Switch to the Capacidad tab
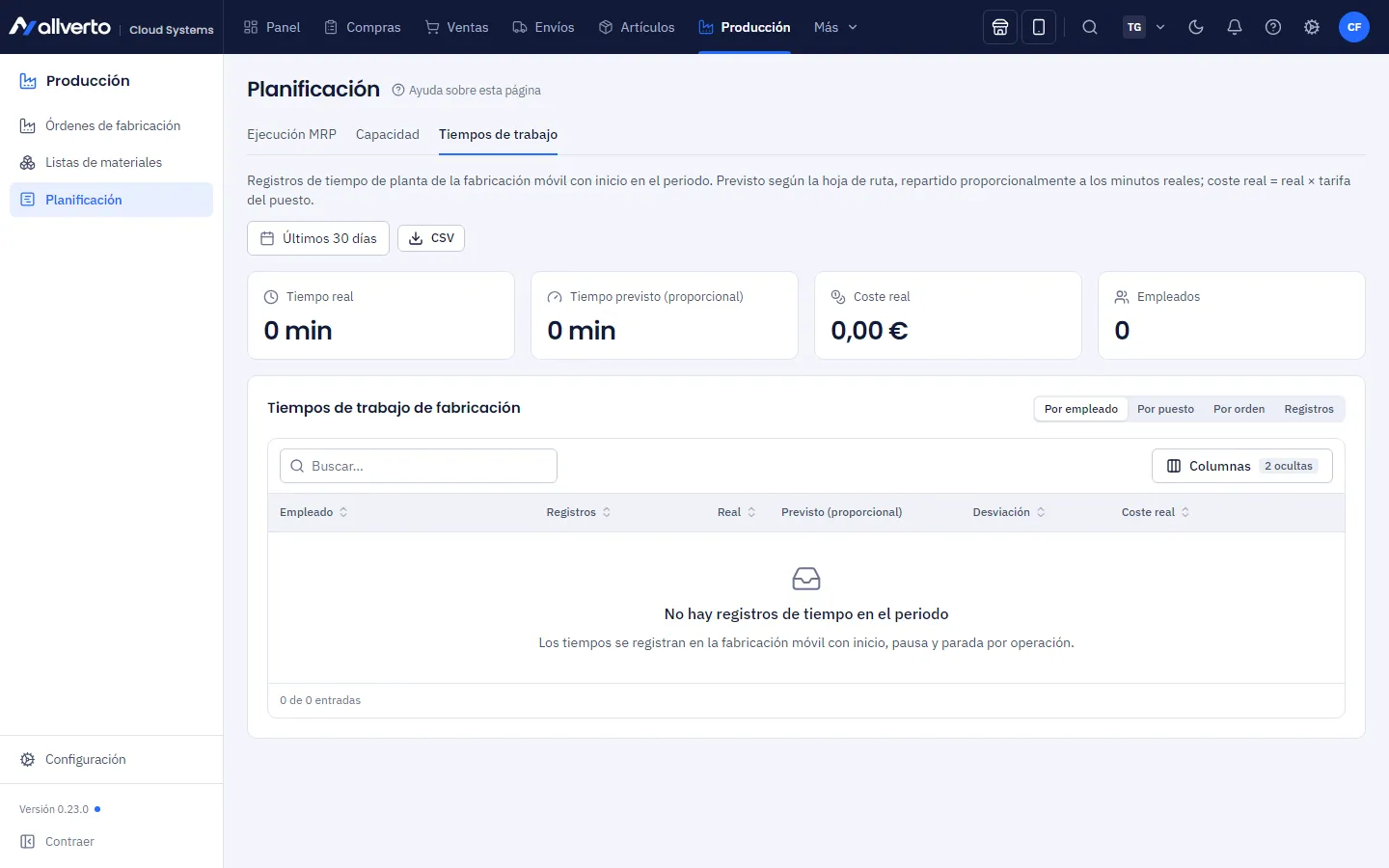This screenshot has width=1389, height=868. coord(388,134)
